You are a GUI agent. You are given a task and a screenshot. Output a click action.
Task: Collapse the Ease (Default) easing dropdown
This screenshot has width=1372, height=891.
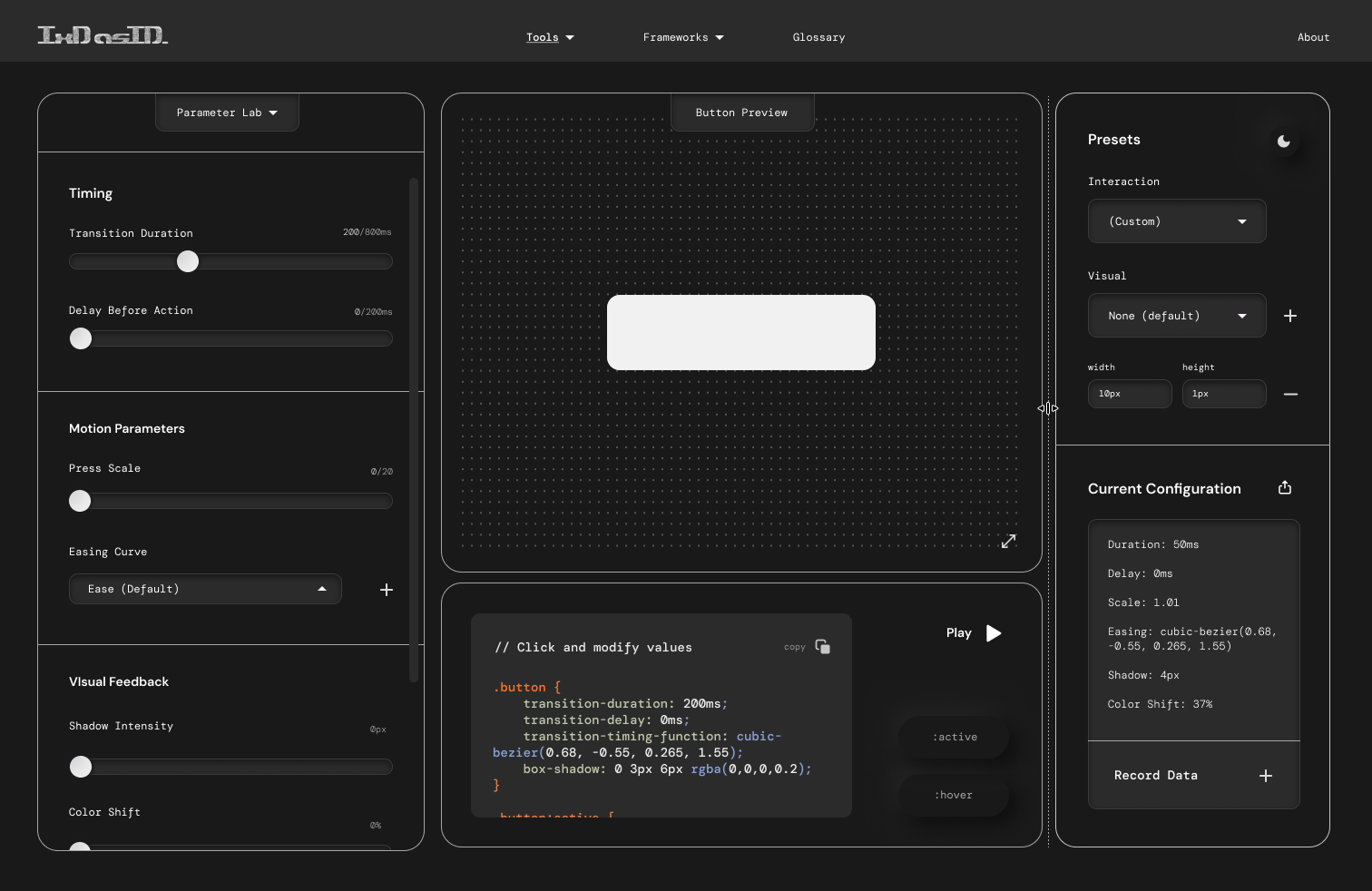204,589
